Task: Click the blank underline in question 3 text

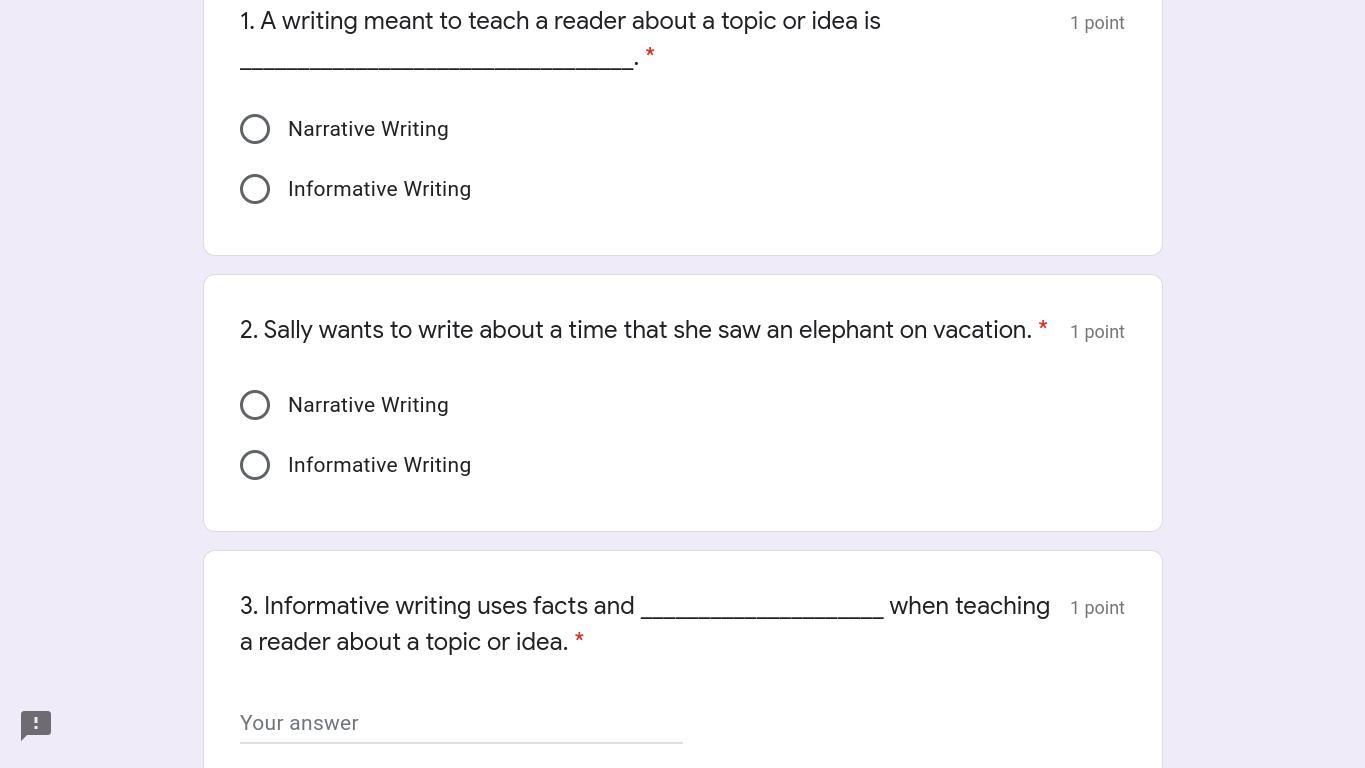Action: click(762, 612)
